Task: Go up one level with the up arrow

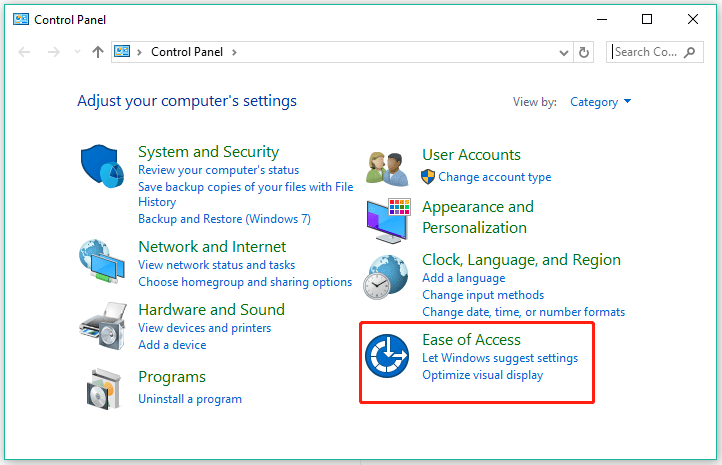Action: point(98,52)
